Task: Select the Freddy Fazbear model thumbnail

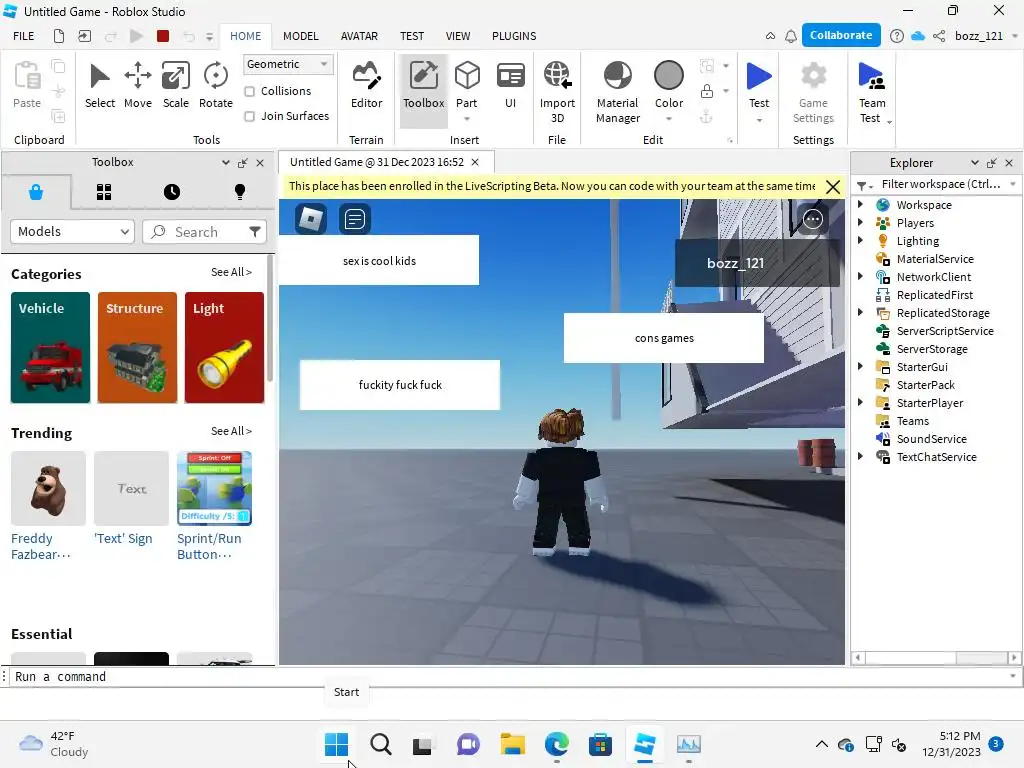Action: (x=48, y=488)
